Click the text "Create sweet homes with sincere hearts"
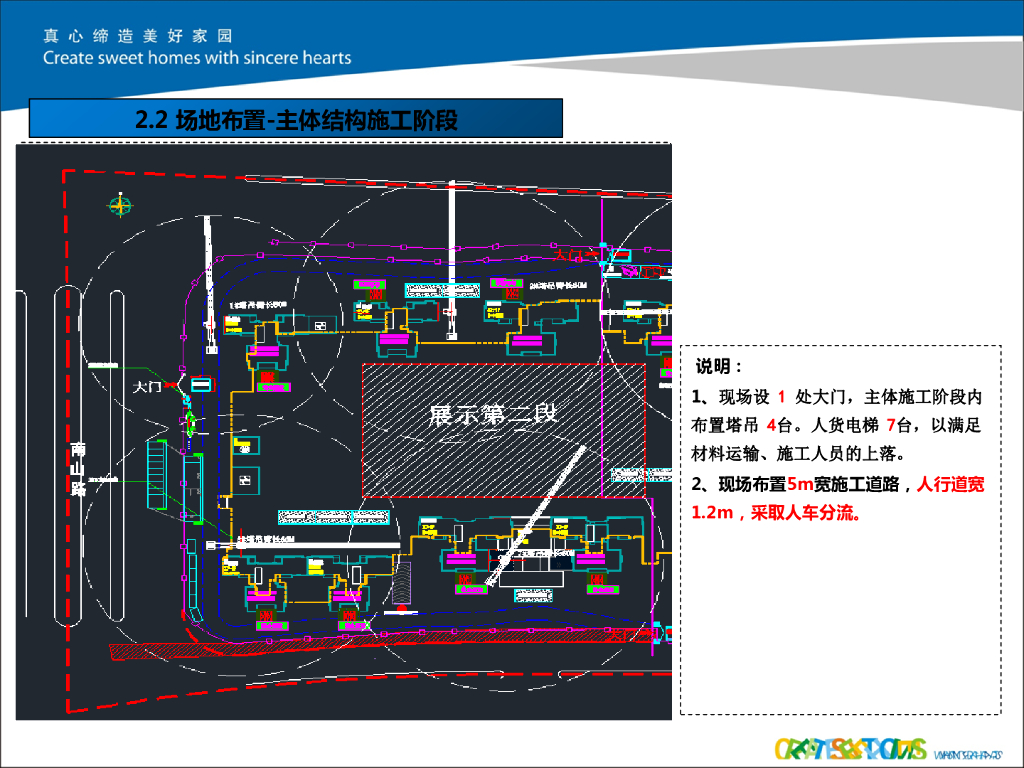The width and height of the screenshot is (1024, 768). pyautogui.click(x=197, y=58)
